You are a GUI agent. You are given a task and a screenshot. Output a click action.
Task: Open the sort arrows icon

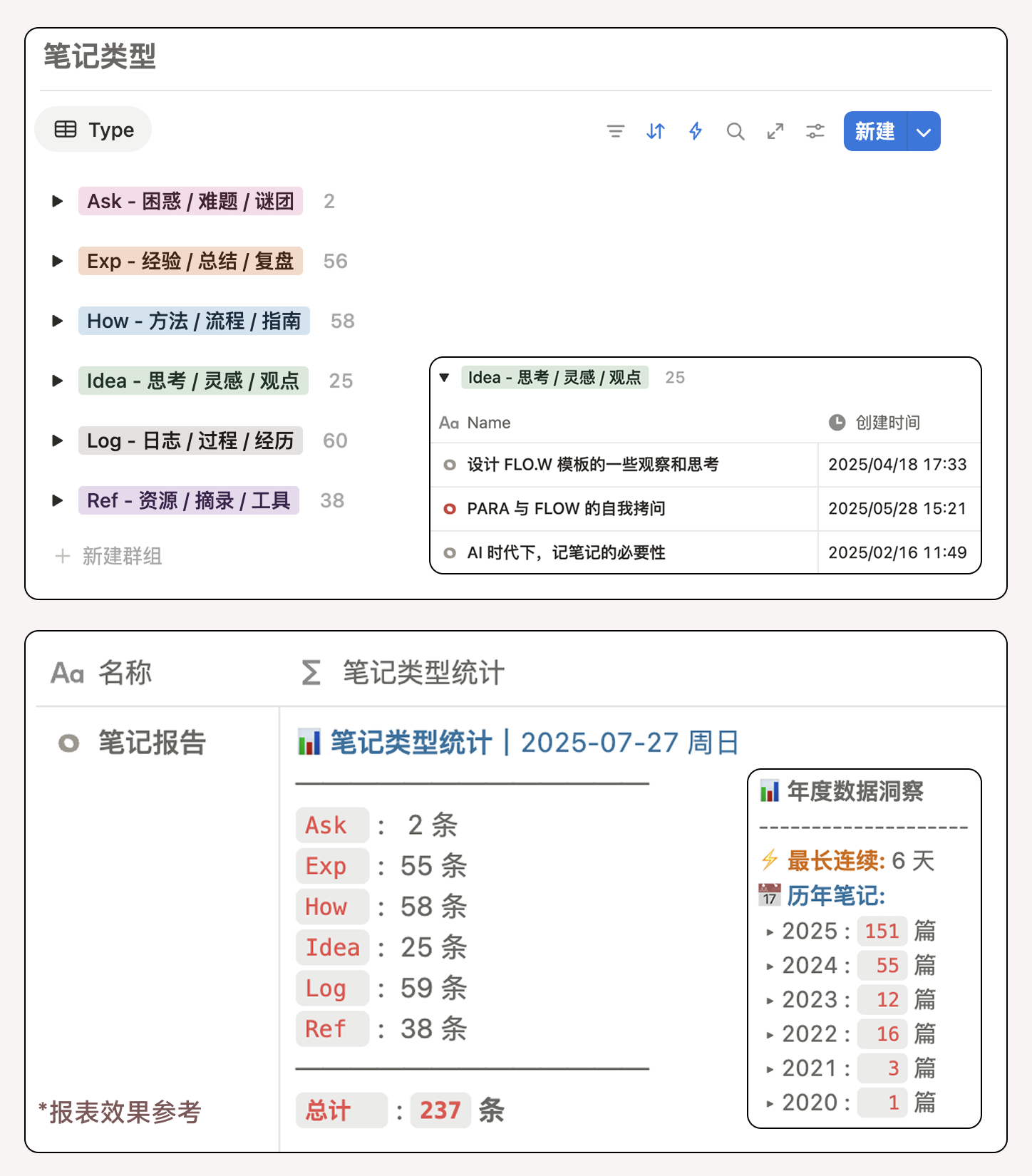coord(656,131)
